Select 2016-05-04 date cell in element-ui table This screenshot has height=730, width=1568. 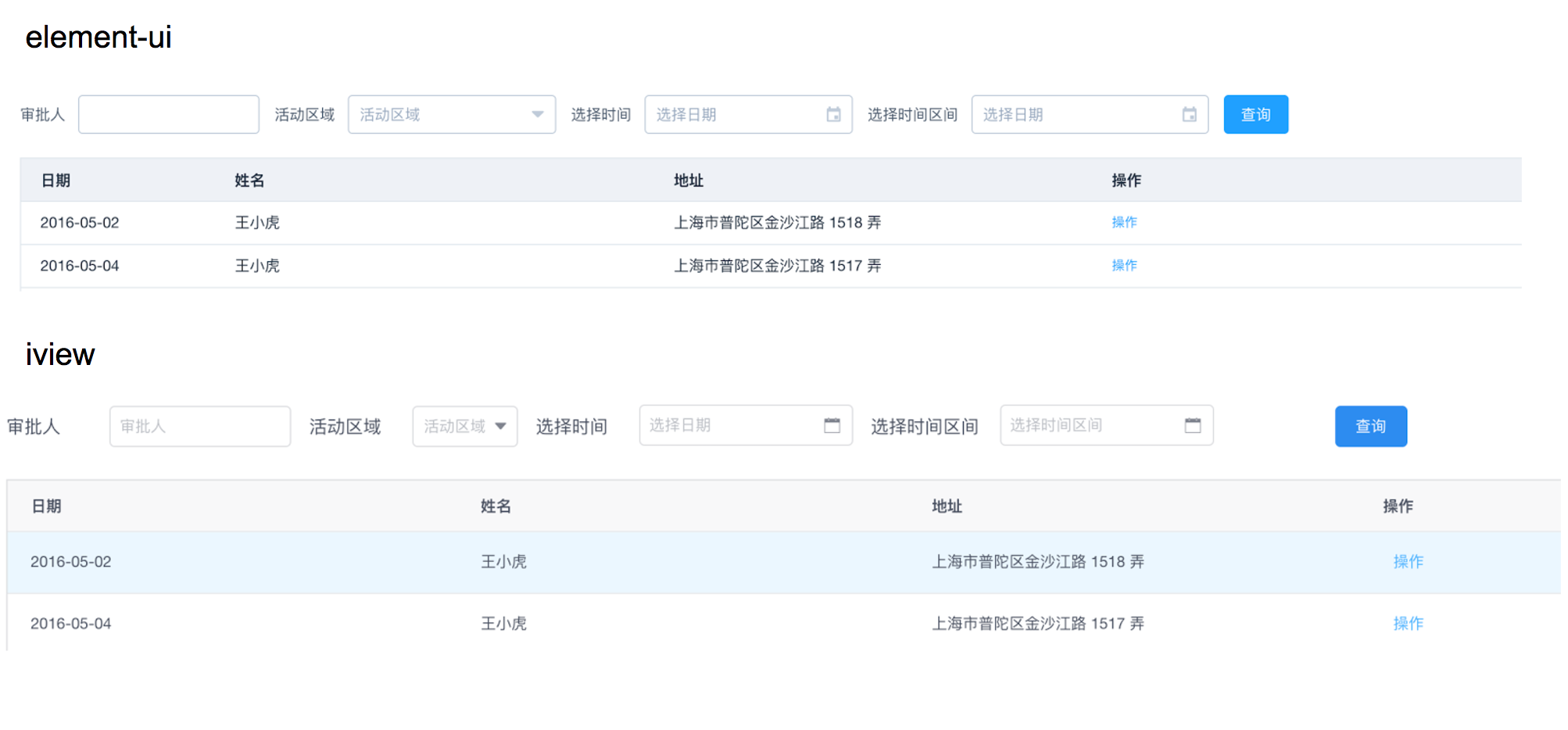[80, 266]
